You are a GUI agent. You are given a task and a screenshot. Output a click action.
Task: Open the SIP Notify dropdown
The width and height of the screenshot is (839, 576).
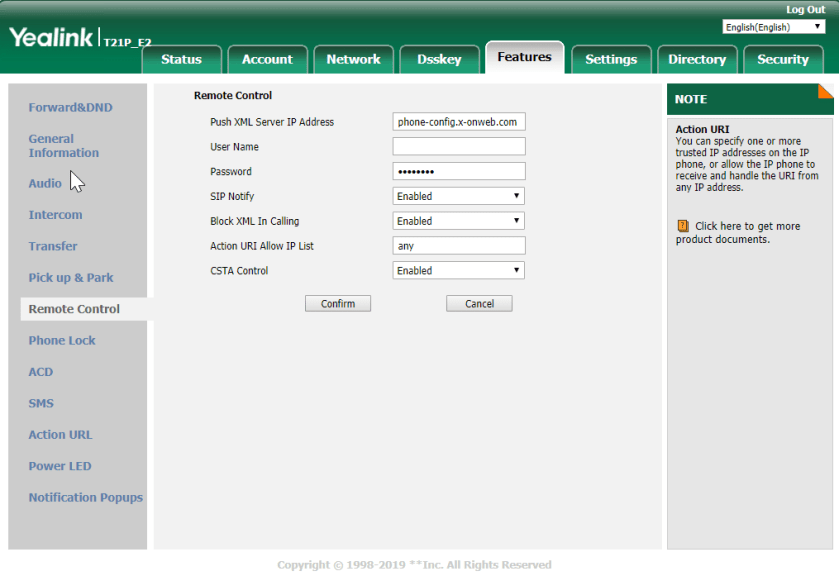tap(459, 196)
